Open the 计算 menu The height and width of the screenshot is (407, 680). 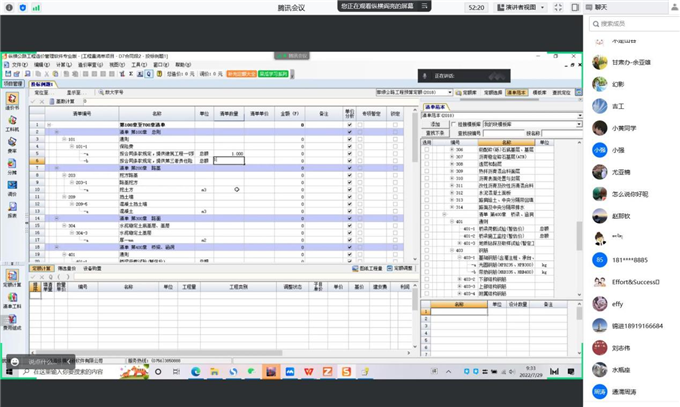point(61,64)
